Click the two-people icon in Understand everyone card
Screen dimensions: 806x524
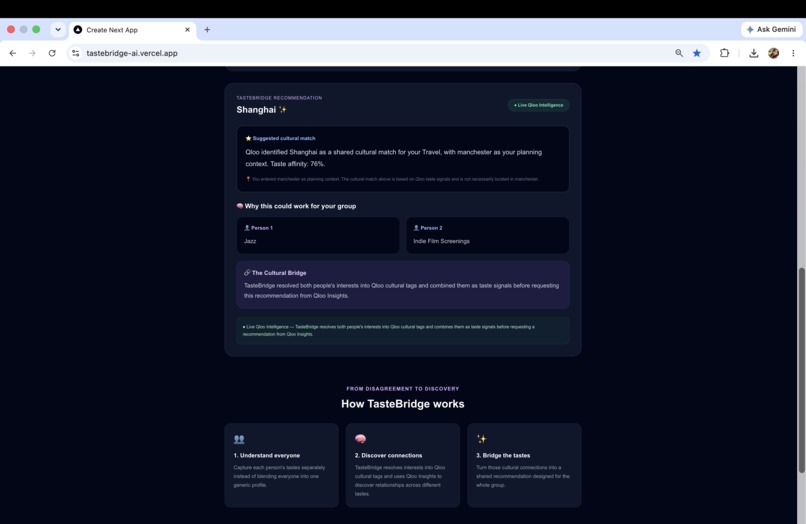239,439
